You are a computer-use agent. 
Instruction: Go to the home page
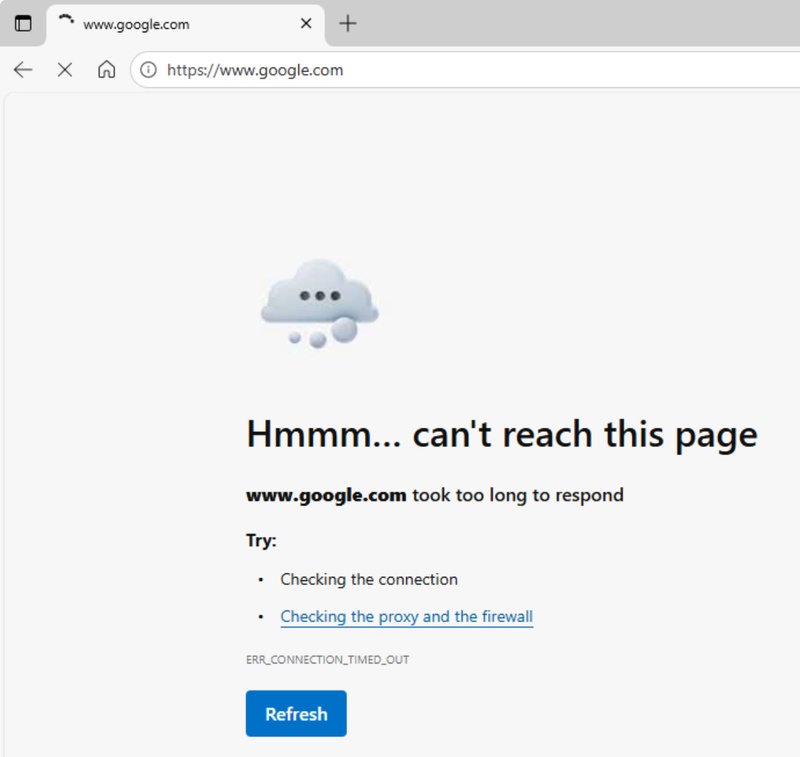tap(106, 69)
